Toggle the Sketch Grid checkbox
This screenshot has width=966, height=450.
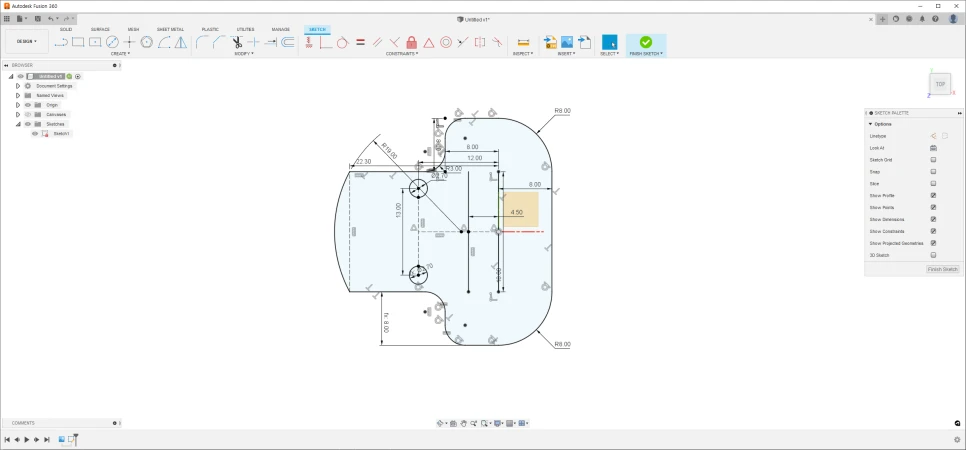tap(933, 159)
